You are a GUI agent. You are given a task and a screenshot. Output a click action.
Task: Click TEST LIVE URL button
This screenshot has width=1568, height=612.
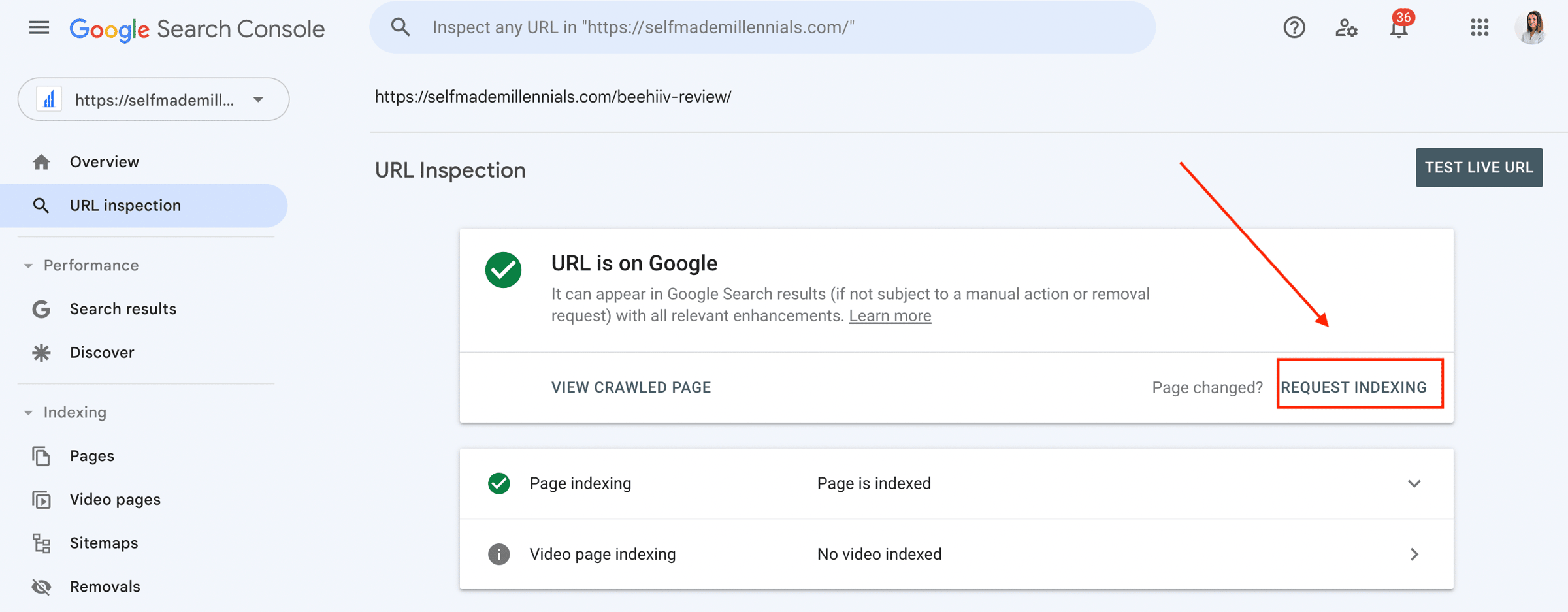[x=1479, y=168]
